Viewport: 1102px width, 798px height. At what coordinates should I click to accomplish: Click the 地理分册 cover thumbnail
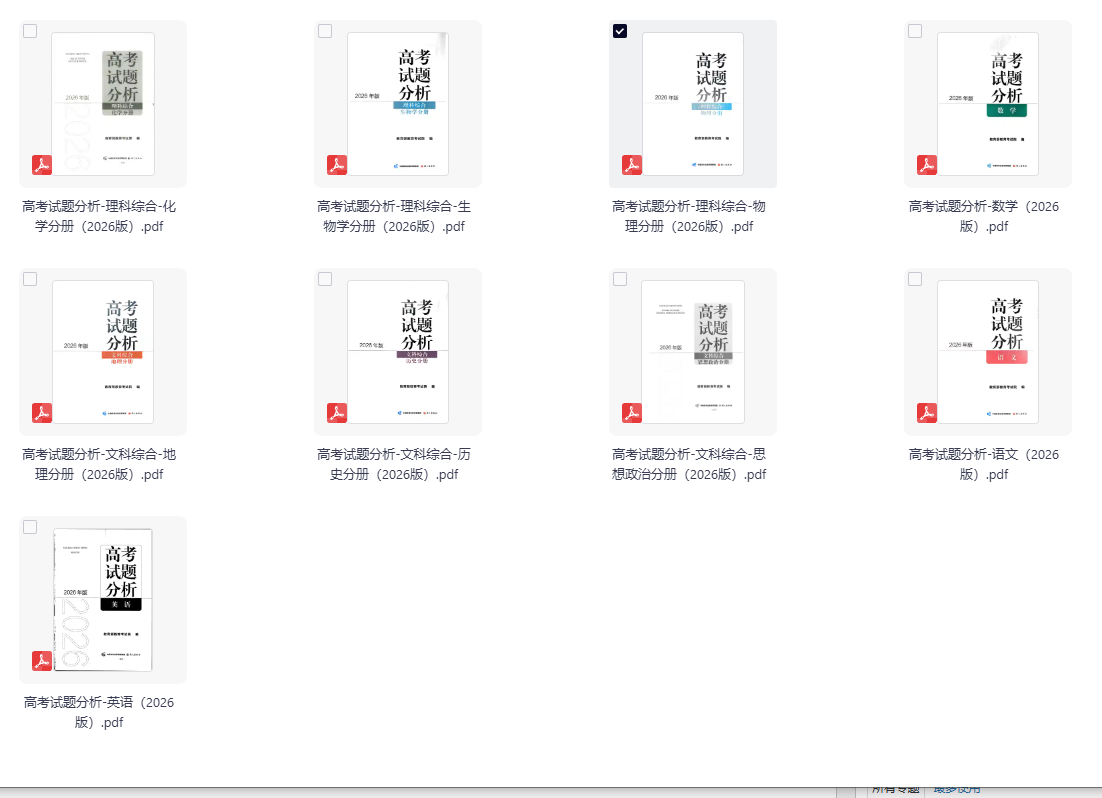(x=103, y=351)
